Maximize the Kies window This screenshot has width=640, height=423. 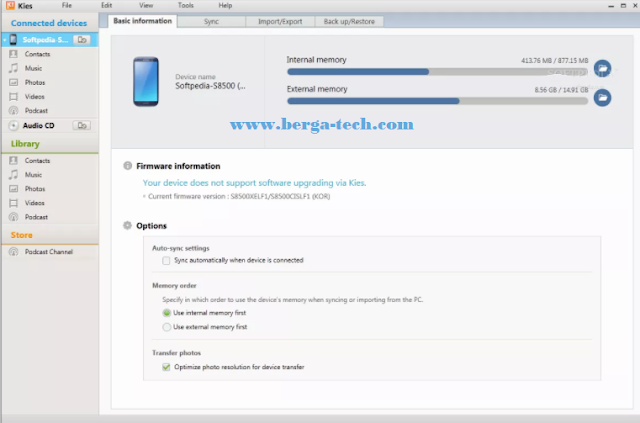click(x=623, y=5)
